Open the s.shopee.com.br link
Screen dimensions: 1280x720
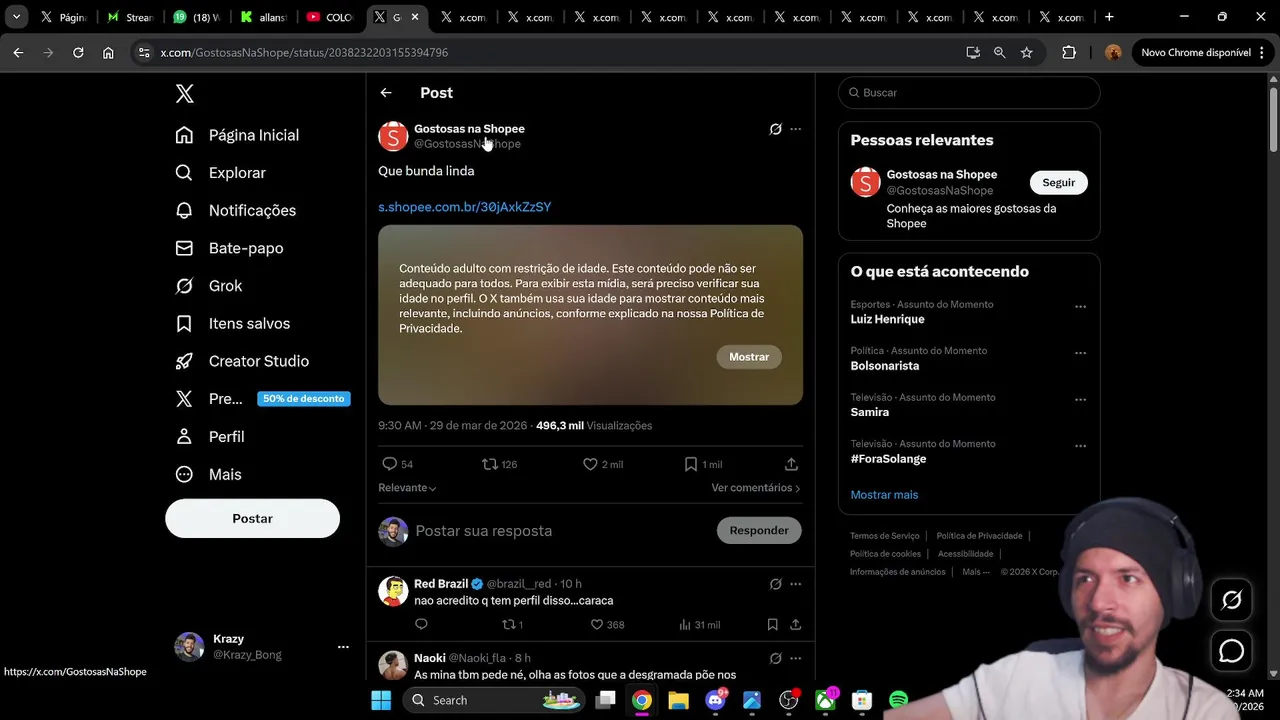[464, 207]
